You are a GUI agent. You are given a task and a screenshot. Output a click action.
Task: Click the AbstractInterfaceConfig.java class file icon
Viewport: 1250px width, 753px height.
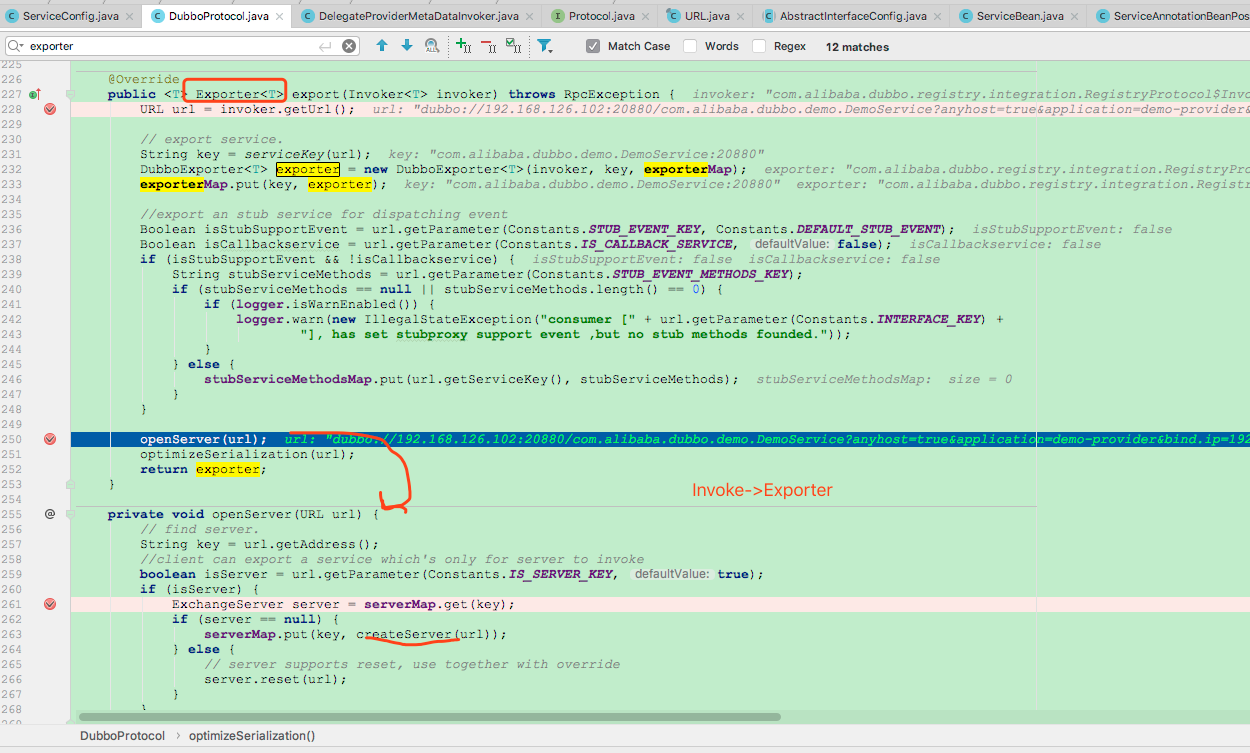coord(768,16)
